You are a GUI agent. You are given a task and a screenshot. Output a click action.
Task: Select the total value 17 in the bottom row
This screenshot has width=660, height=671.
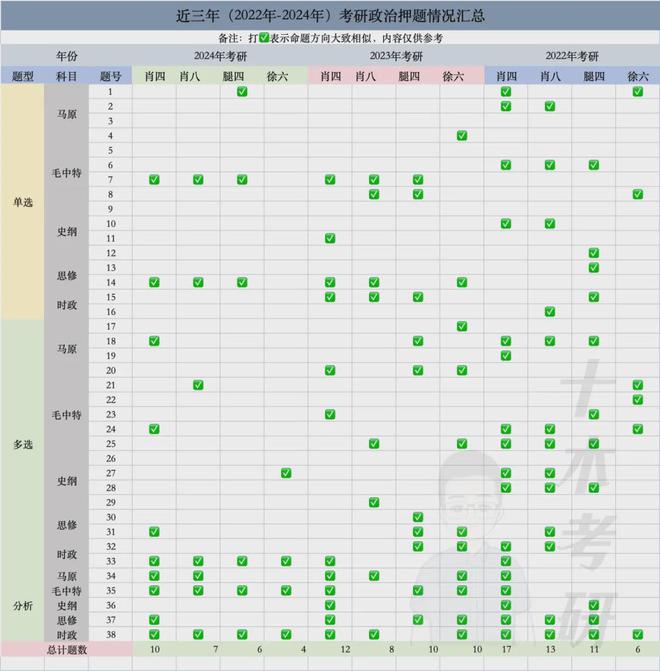click(506, 650)
